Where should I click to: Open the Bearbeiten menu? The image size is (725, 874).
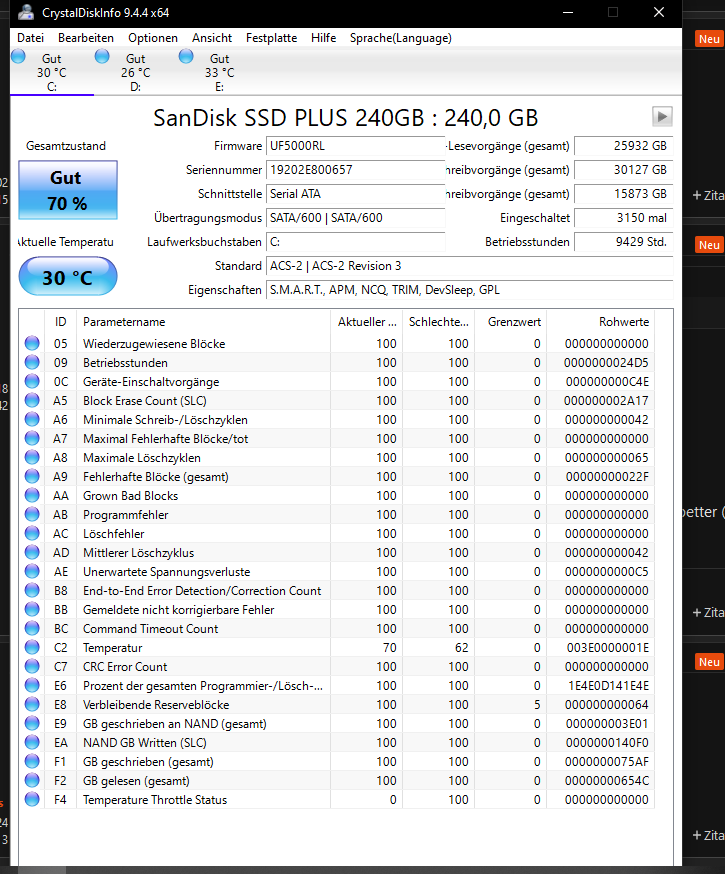(86, 38)
